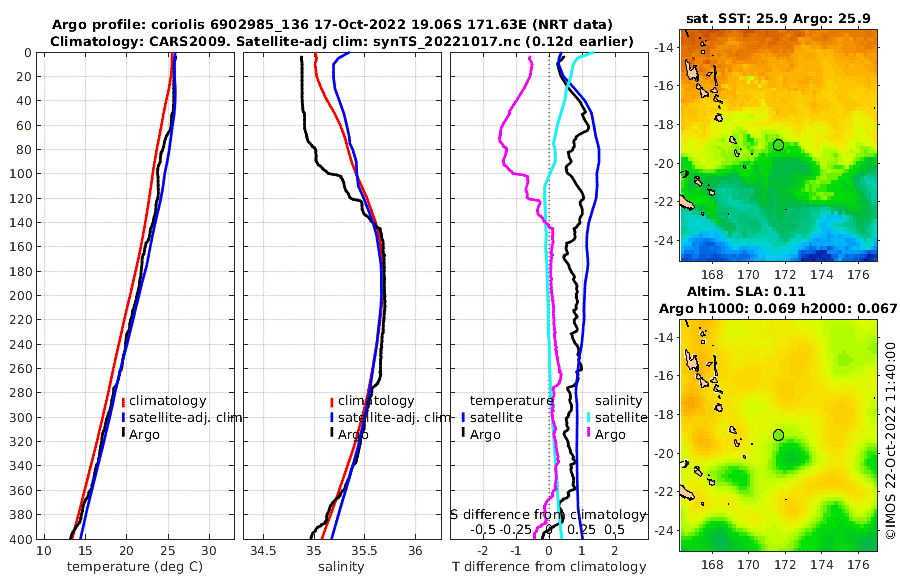The height and width of the screenshot is (580, 900).
Task: Click magenta salinity Argo legend marker
Action: [589, 434]
